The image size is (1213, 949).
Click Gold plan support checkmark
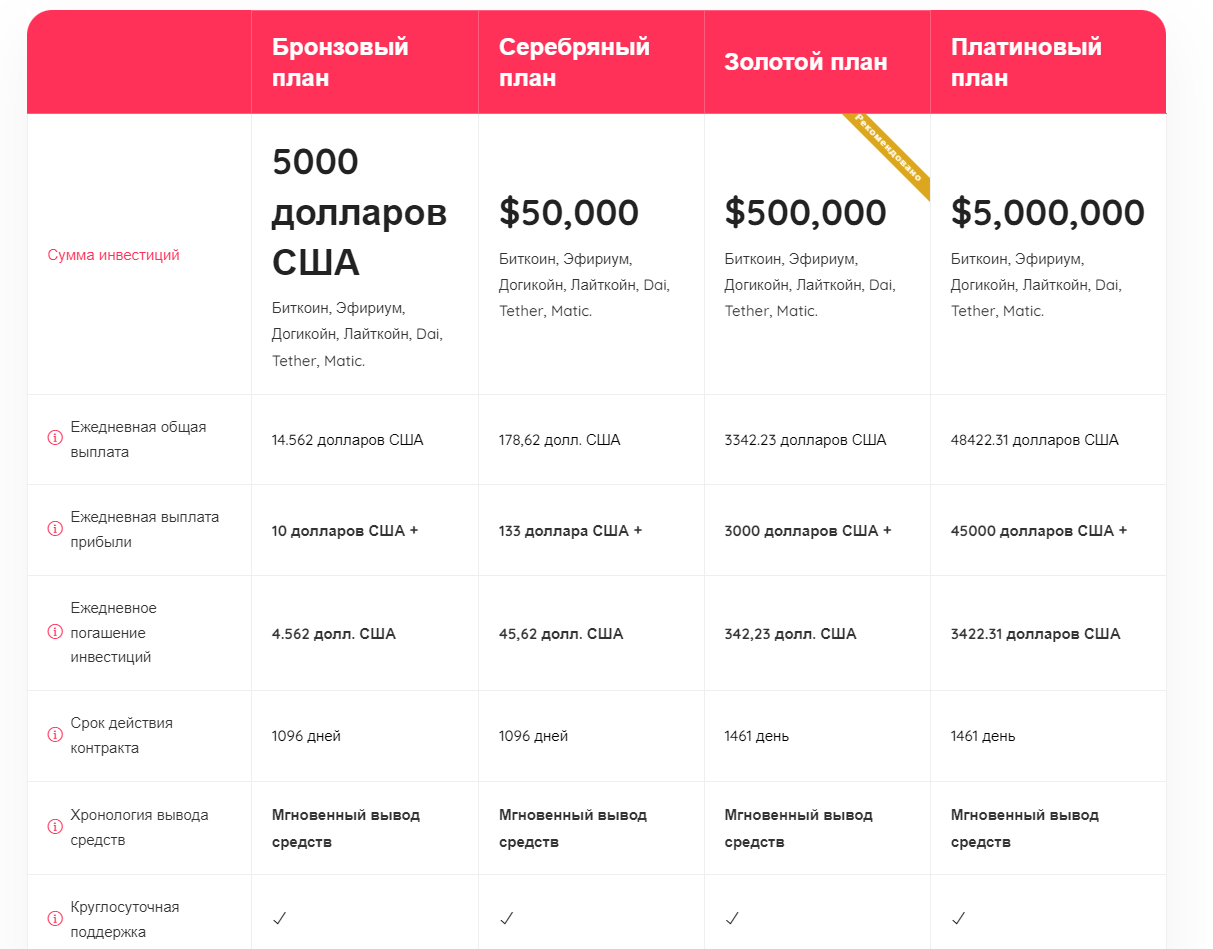733,917
